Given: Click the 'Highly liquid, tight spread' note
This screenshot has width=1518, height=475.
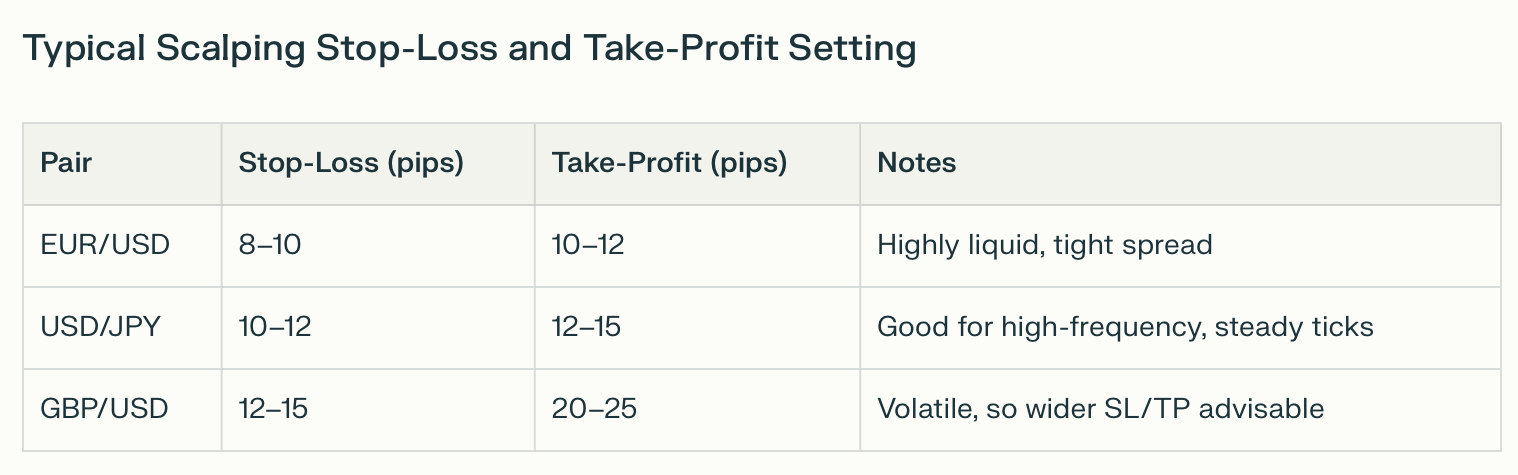Looking at the screenshot, I should pyautogui.click(x=1044, y=245).
